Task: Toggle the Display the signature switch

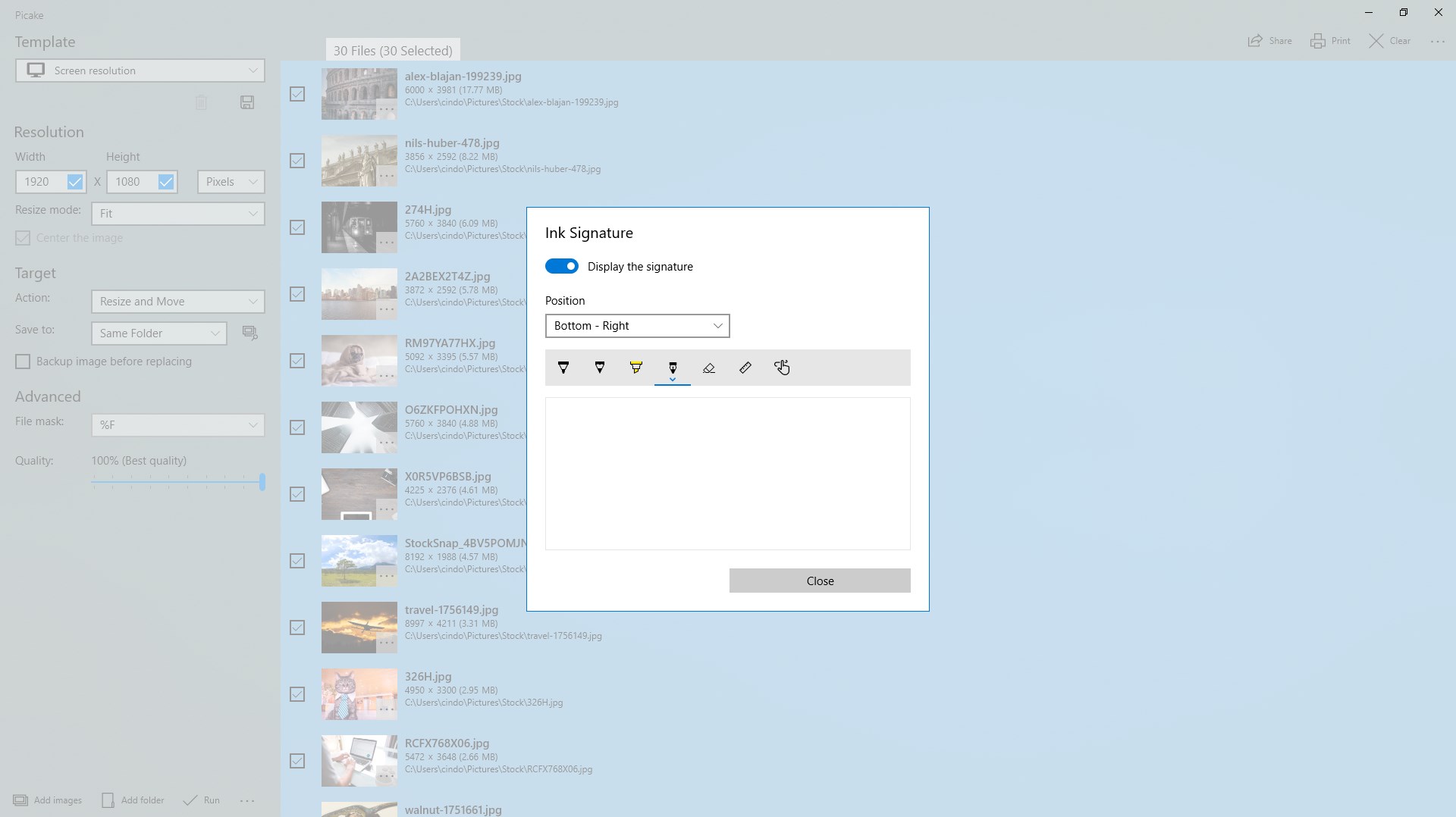Action: point(562,266)
